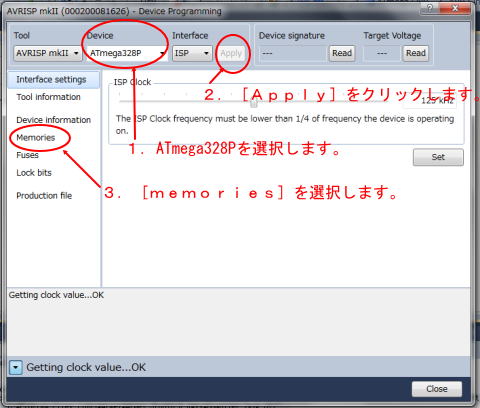Image resolution: width=480 pixels, height=408 pixels.
Task: Open the Tool information page
Action: tap(48, 97)
